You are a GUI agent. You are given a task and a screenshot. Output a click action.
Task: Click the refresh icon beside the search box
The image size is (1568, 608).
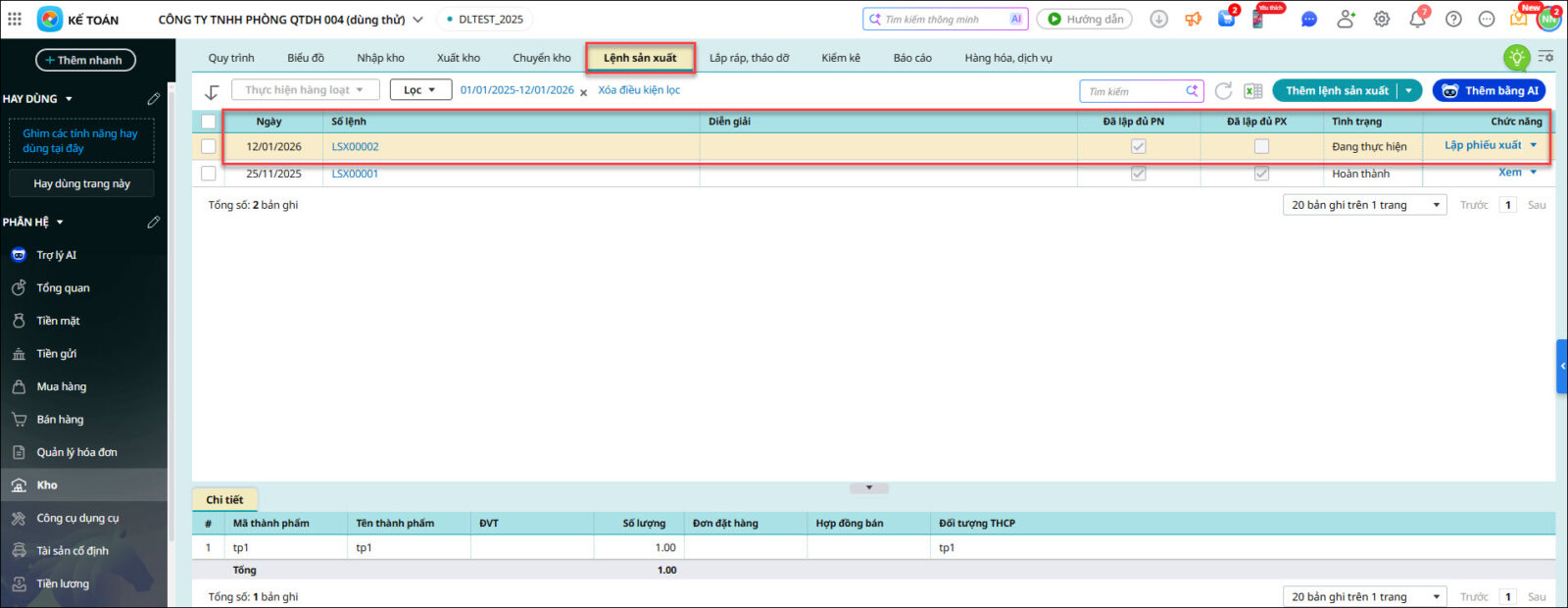pyautogui.click(x=1223, y=91)
